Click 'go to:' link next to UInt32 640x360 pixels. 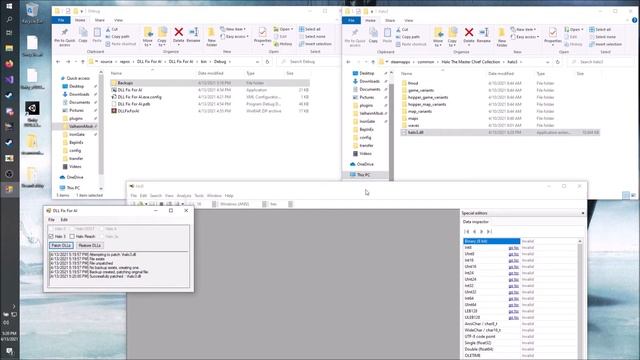[513, 292]
